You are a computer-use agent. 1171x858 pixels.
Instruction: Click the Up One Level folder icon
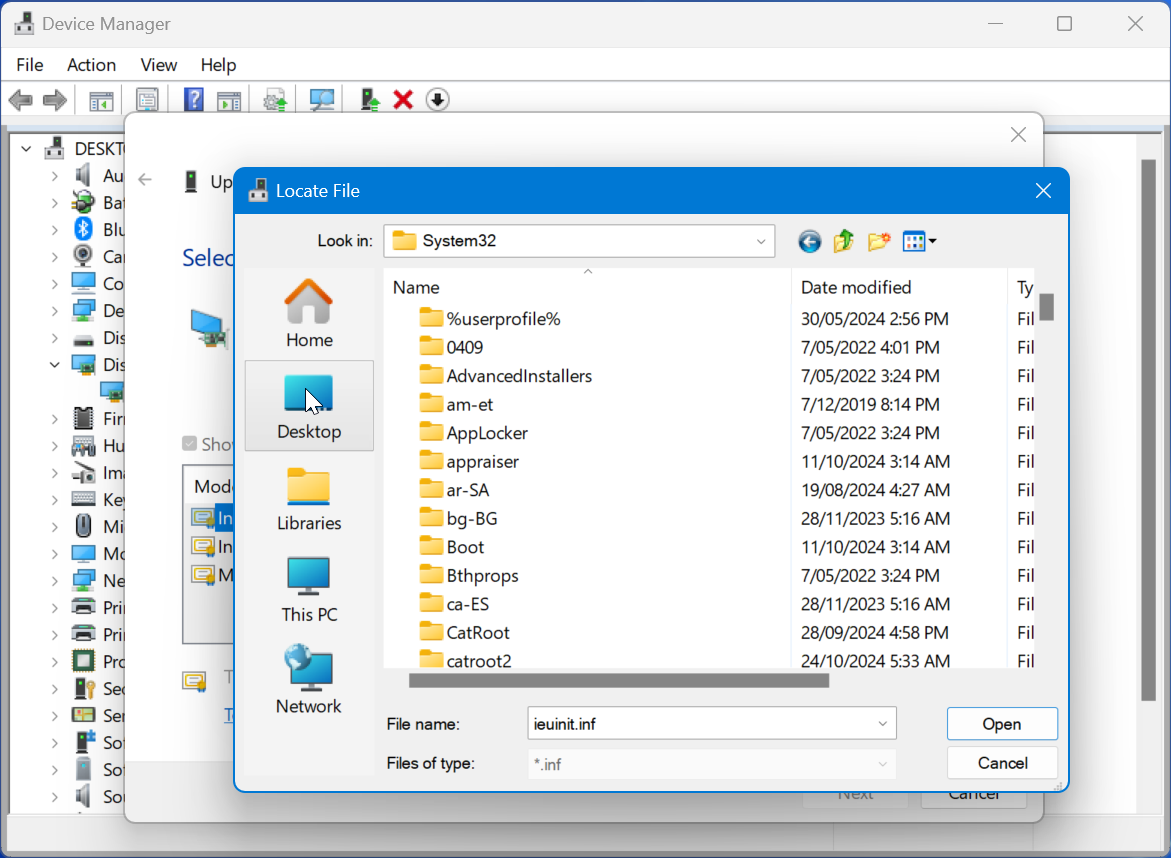(x=844, y=241)
